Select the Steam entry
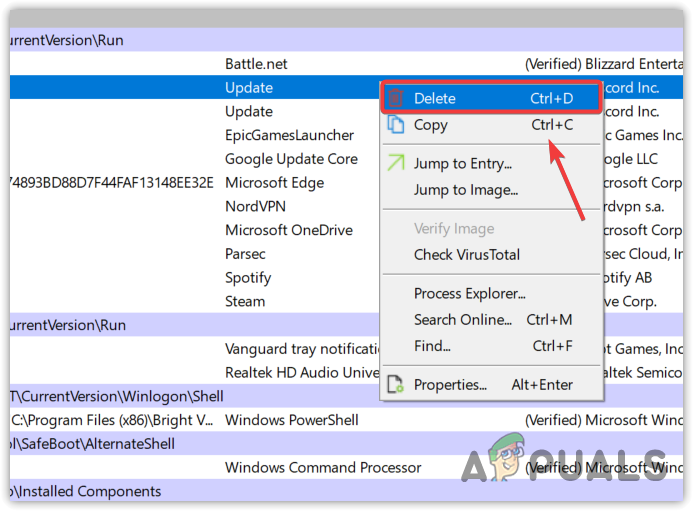This screenshot has width=693, height=511. point(245,301)
